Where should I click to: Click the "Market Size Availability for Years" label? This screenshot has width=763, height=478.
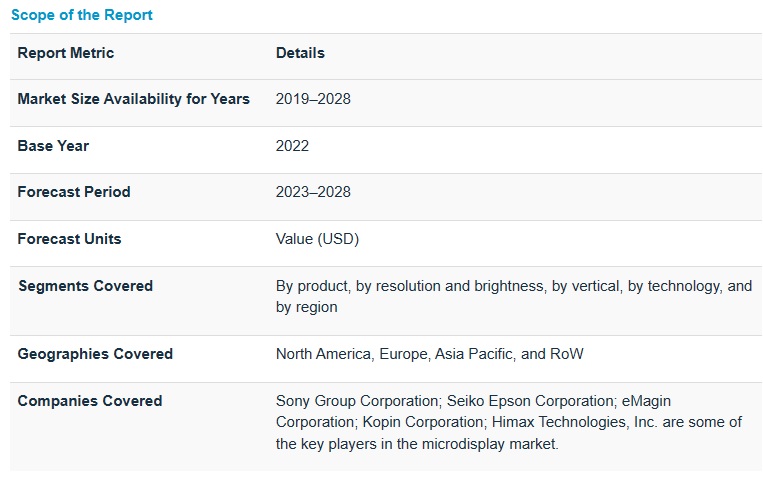(x=133, y=99)
